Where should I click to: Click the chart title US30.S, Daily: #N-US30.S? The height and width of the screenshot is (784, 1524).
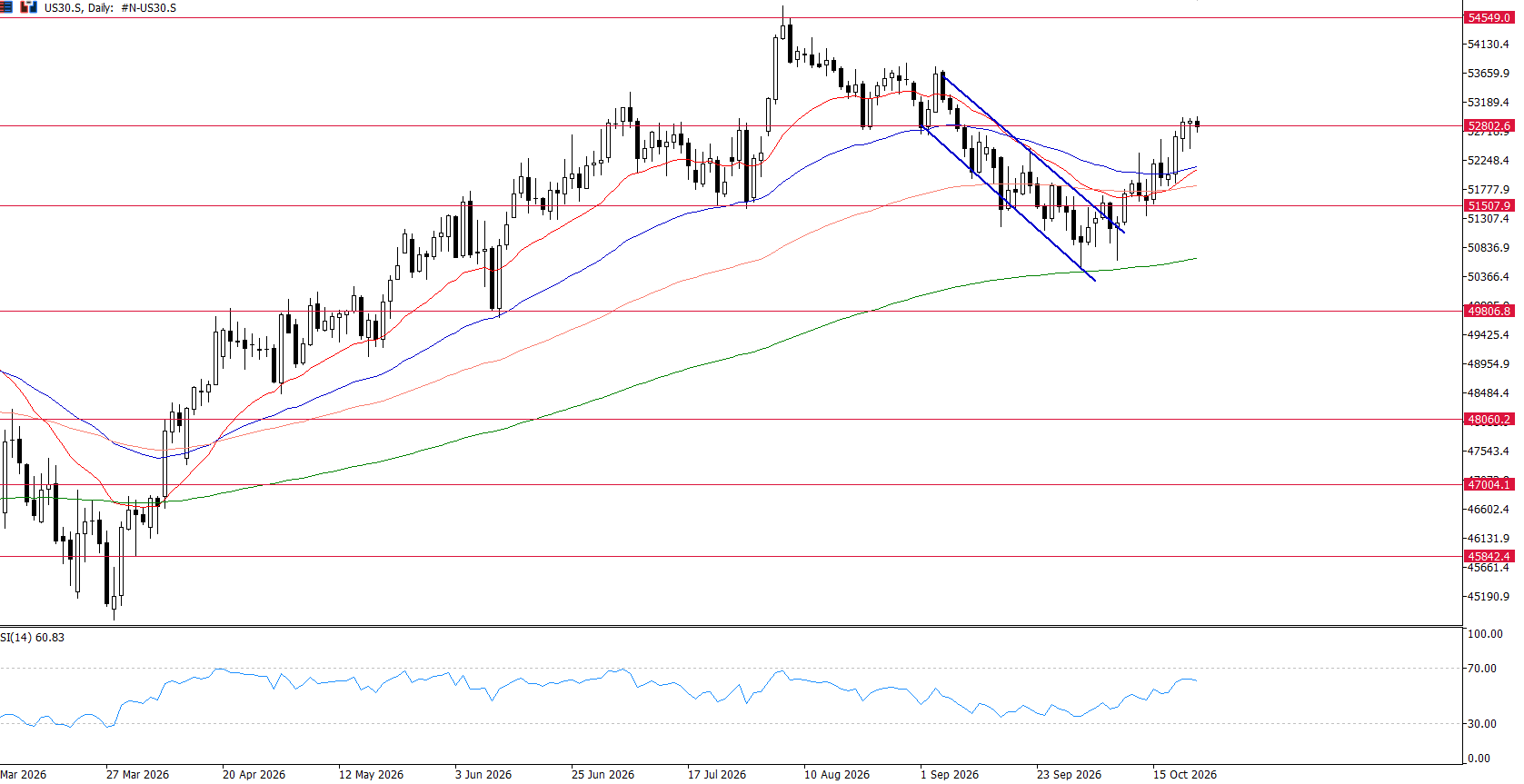pos(111,8)
